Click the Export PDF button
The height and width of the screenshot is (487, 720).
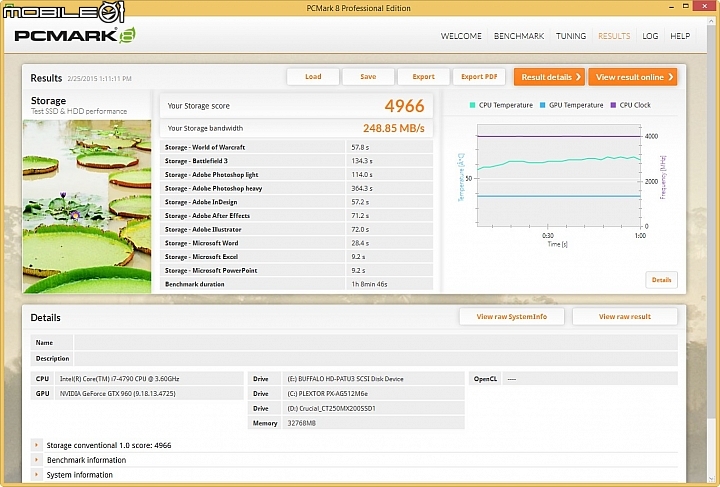pos(479,77)
